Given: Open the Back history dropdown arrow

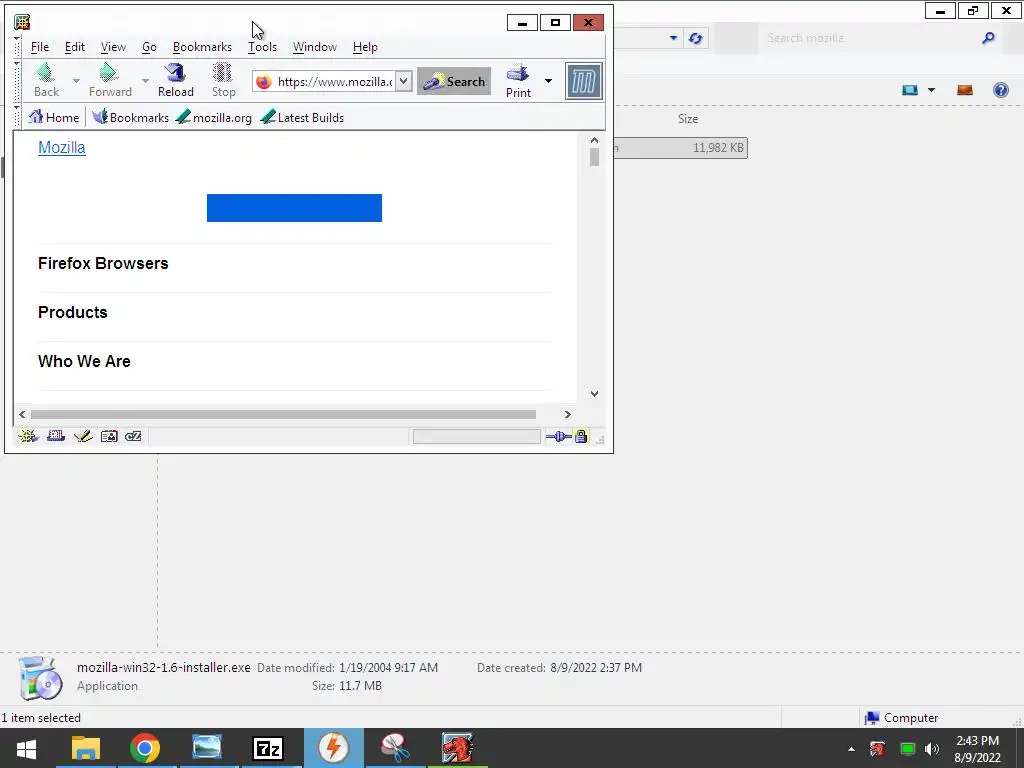Looking at the screenshot, I should click(x=76, y=81).
